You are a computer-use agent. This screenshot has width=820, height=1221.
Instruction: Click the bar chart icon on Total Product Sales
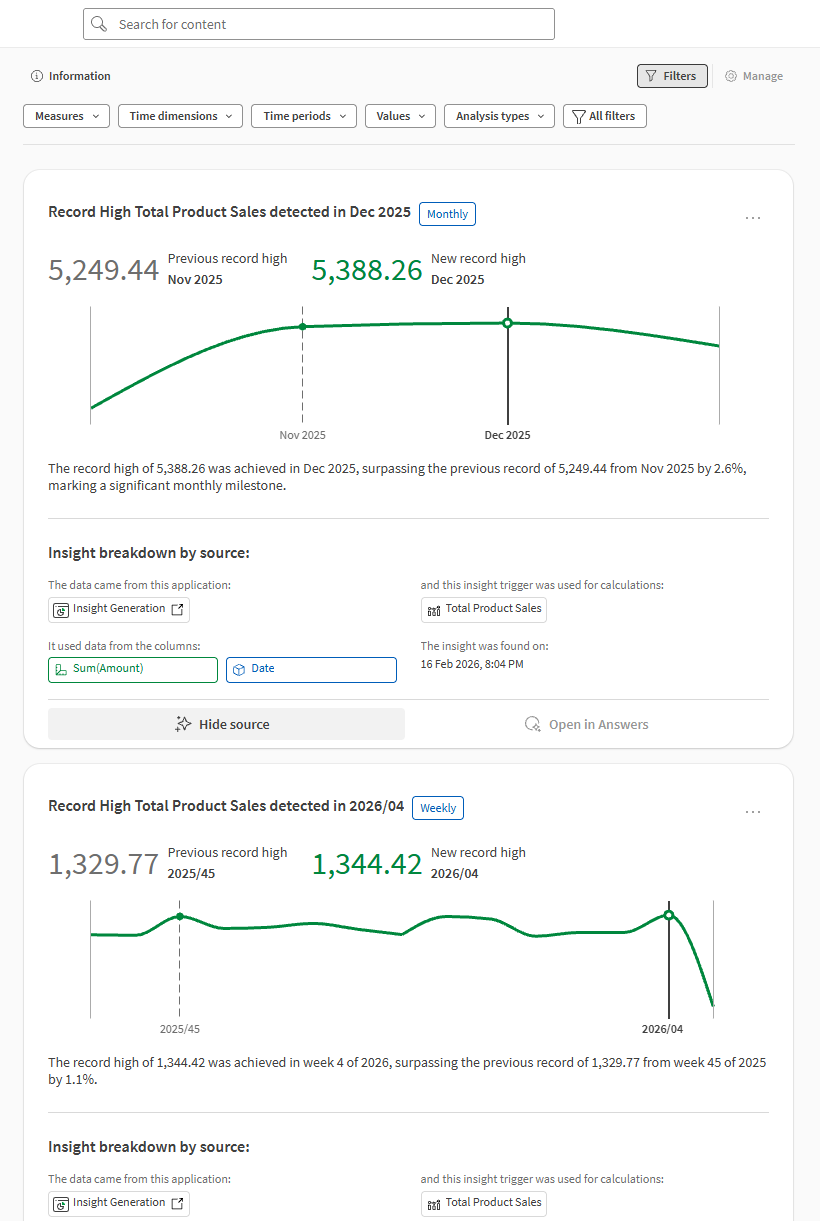434,609
